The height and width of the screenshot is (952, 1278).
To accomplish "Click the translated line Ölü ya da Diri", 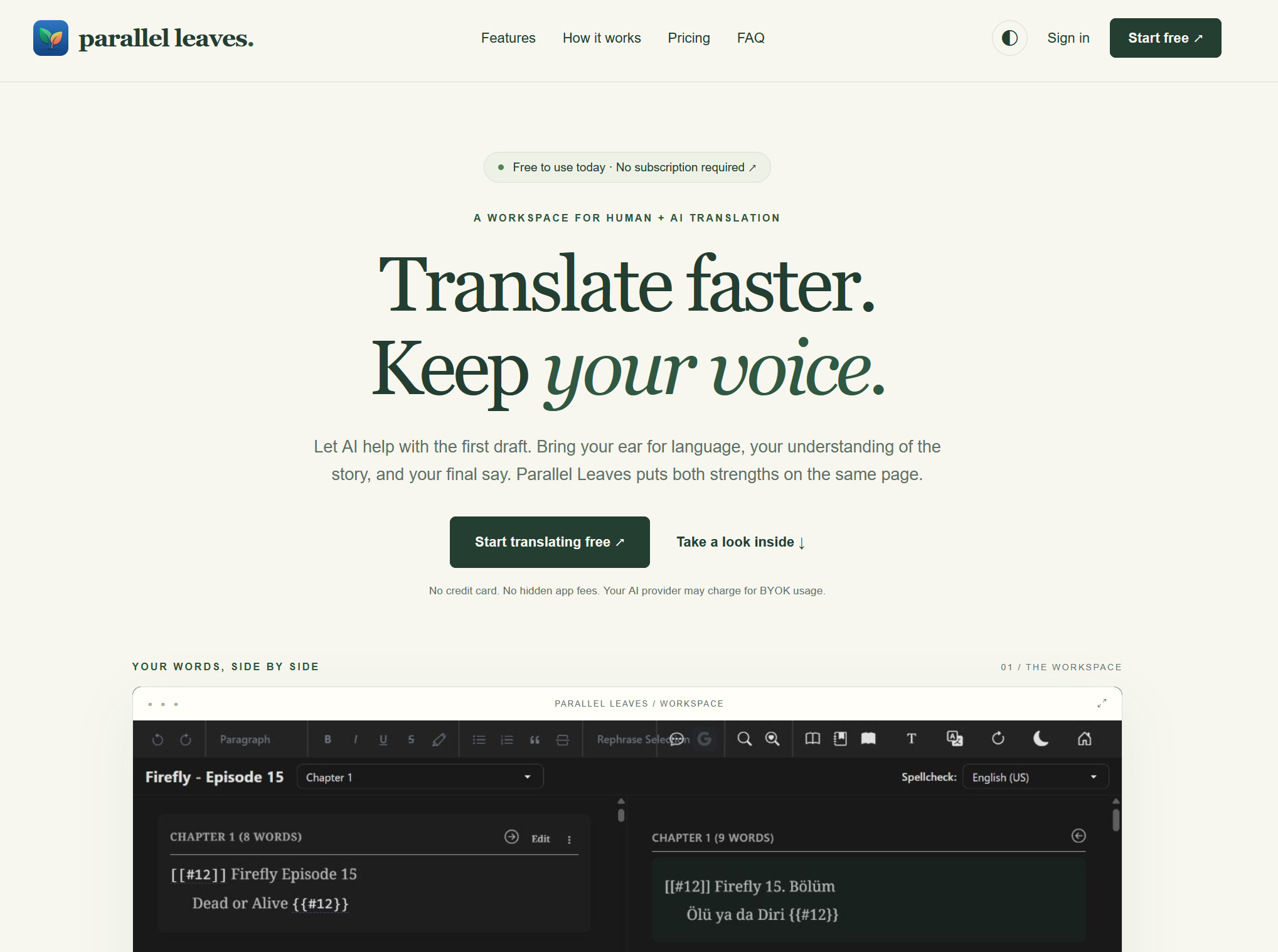I will (x=735, y=914).
